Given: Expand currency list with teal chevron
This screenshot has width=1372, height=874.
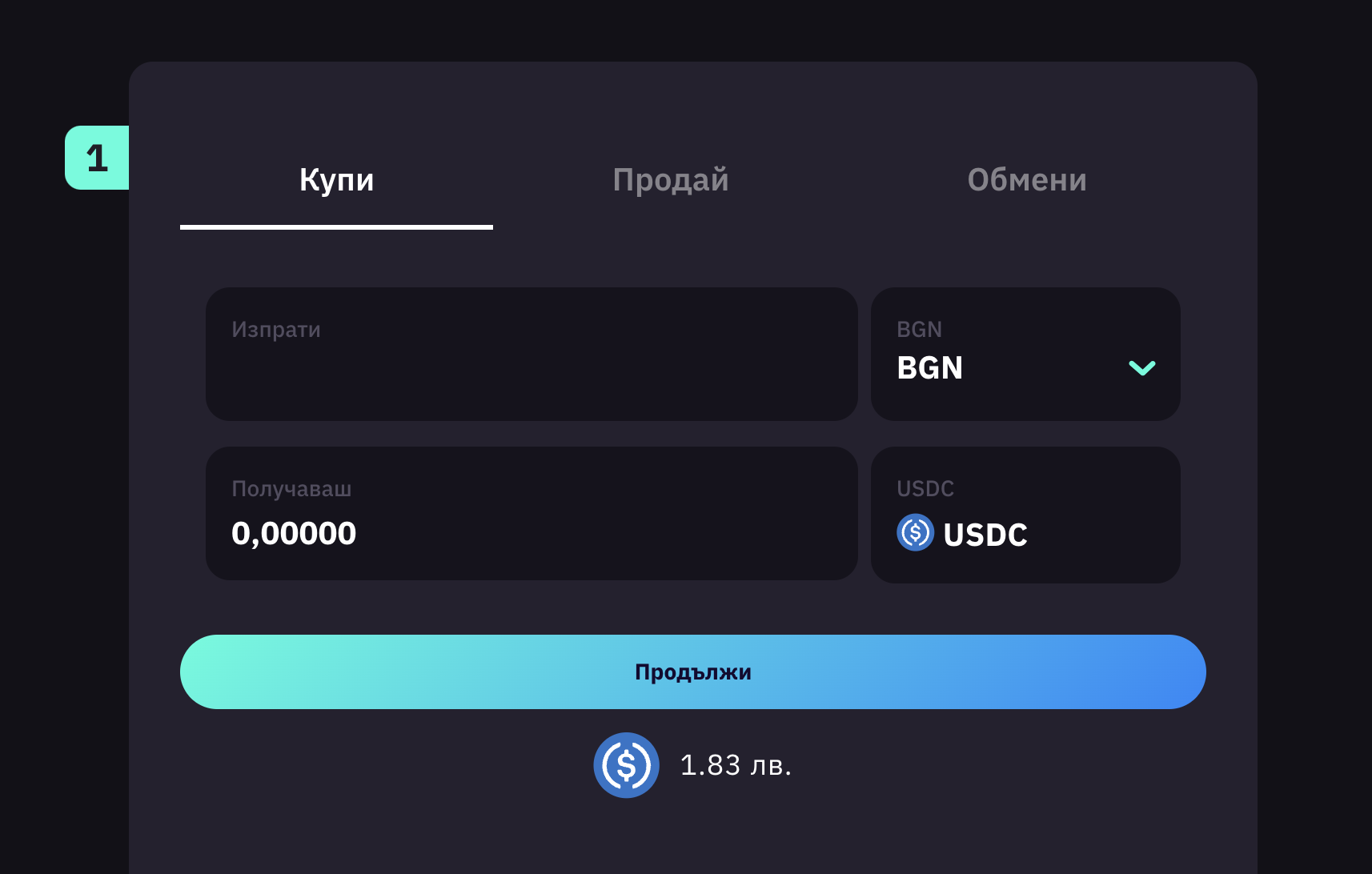Looking at the screenshot, I should coord(1141,368).
